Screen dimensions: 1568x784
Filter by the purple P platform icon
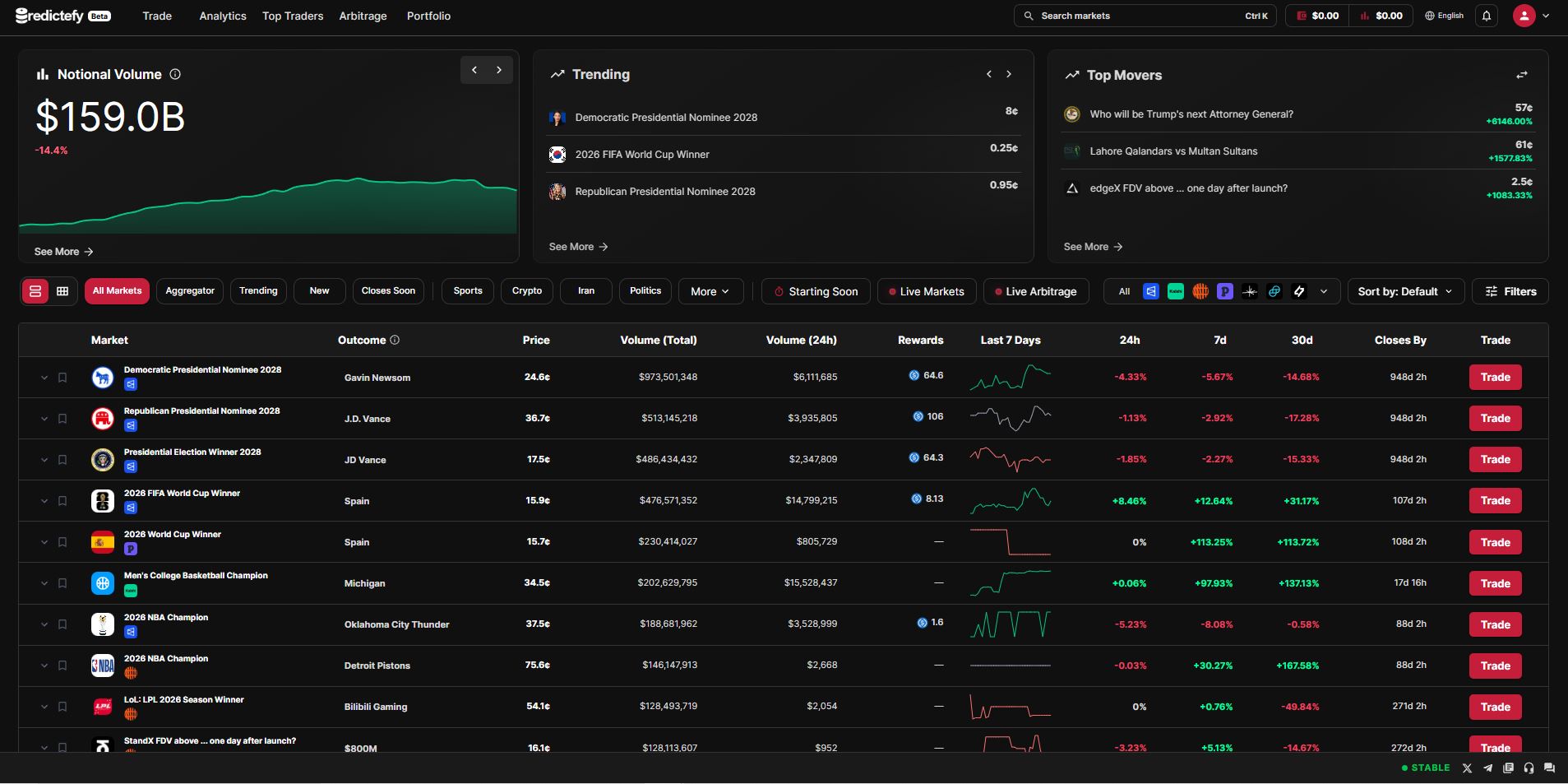(x=1225, y=291)
